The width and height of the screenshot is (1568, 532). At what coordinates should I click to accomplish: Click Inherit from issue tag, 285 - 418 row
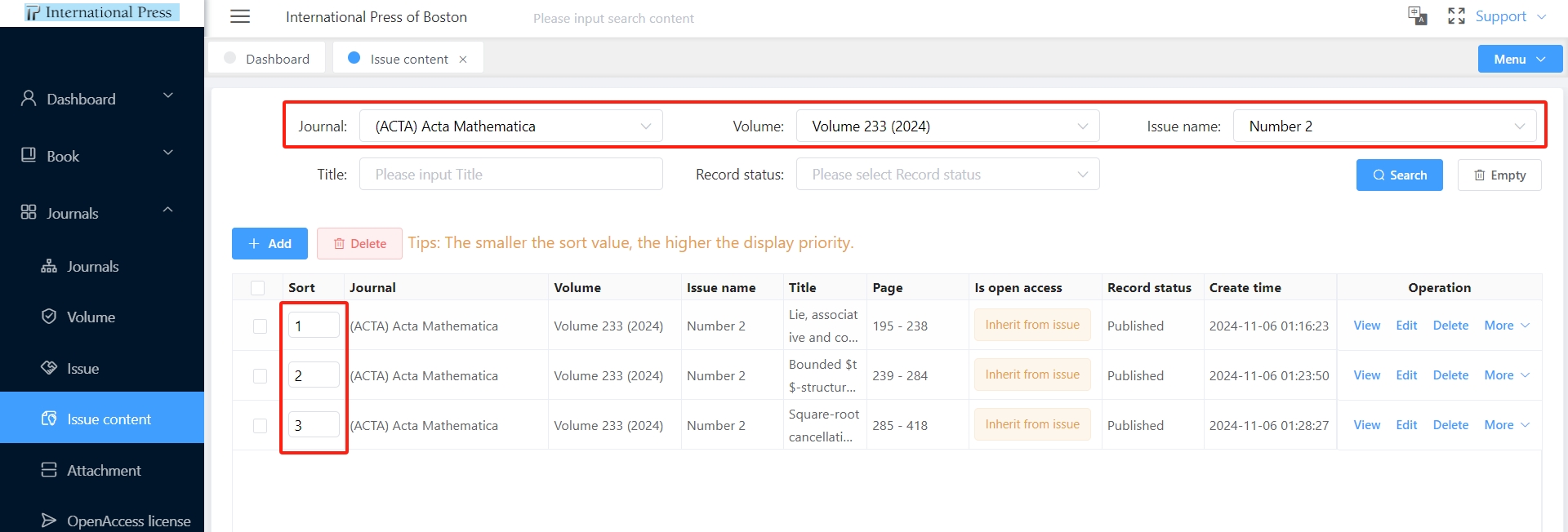pyautogui.click(x=1032, y=424)
